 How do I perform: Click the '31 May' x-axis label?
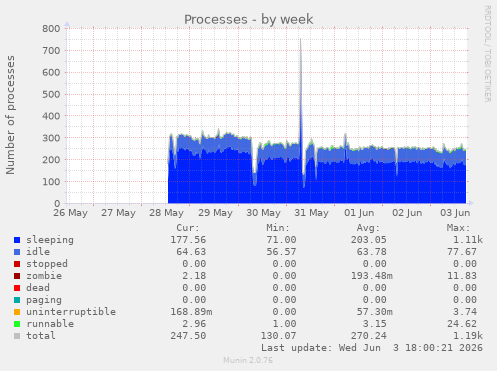pos(311,213)
